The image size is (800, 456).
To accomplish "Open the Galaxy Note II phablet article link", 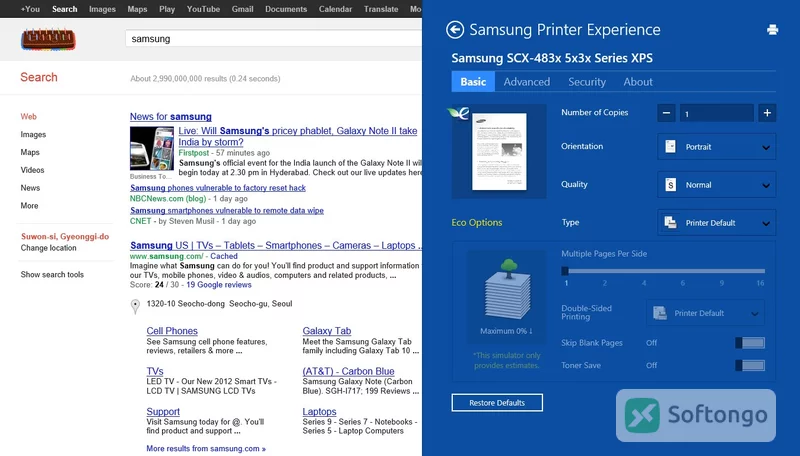I will click(297, 136).
